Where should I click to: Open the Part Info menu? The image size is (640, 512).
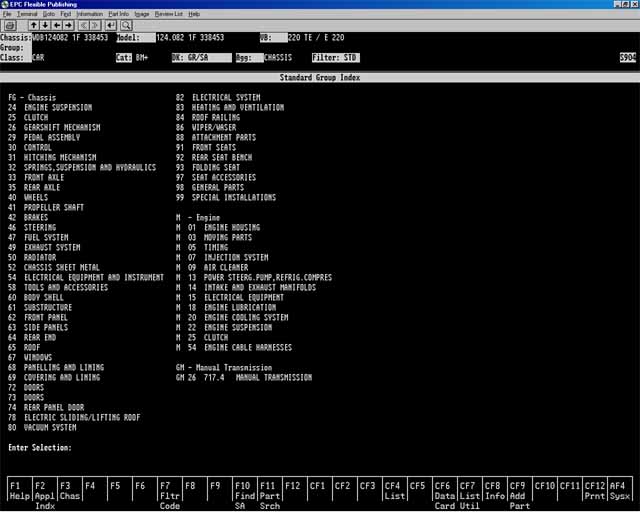pos(118,14)
